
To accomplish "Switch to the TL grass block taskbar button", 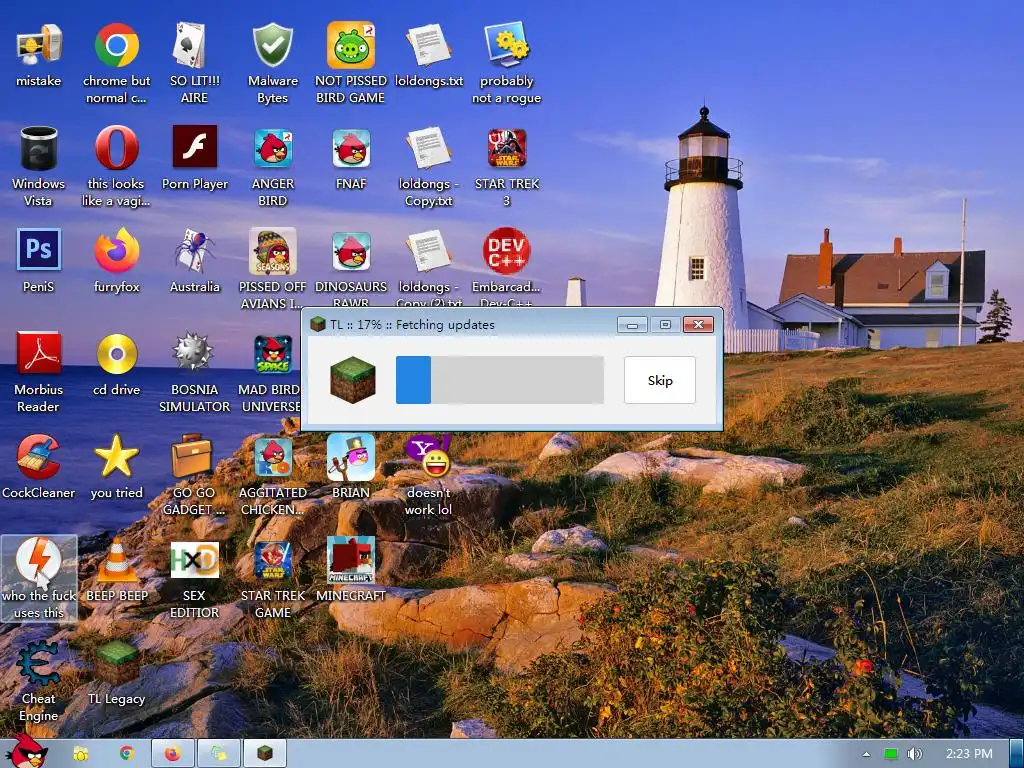I will pyautogui.click(x=264, y=754).
